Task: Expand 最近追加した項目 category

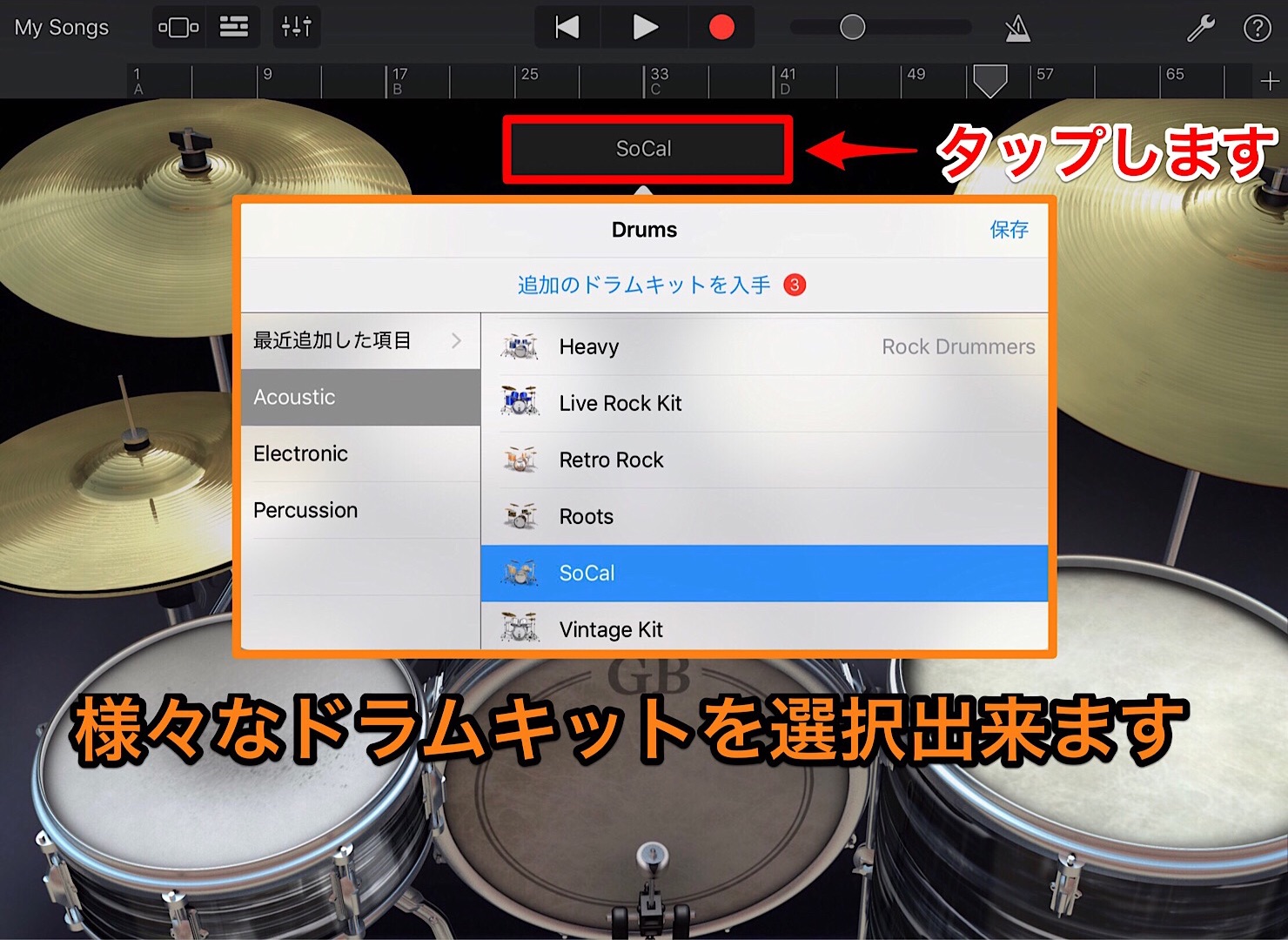Action: pos(360,340)
